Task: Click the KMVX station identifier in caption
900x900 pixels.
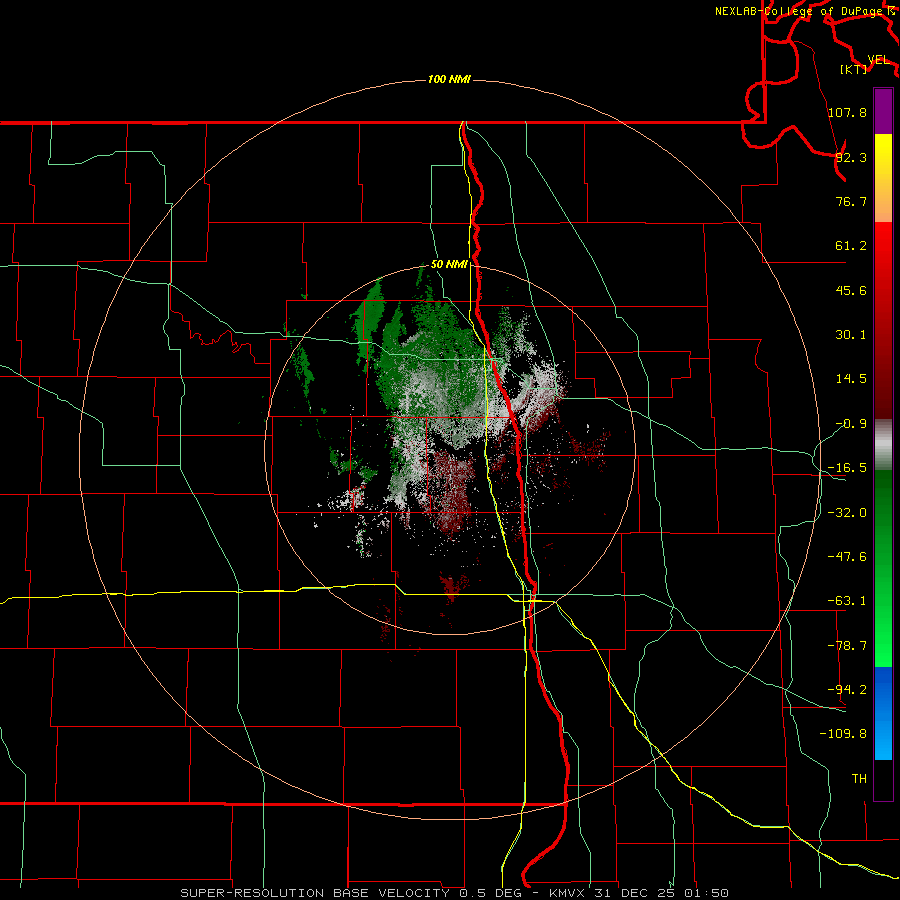Action: click(x=567, y=893)
